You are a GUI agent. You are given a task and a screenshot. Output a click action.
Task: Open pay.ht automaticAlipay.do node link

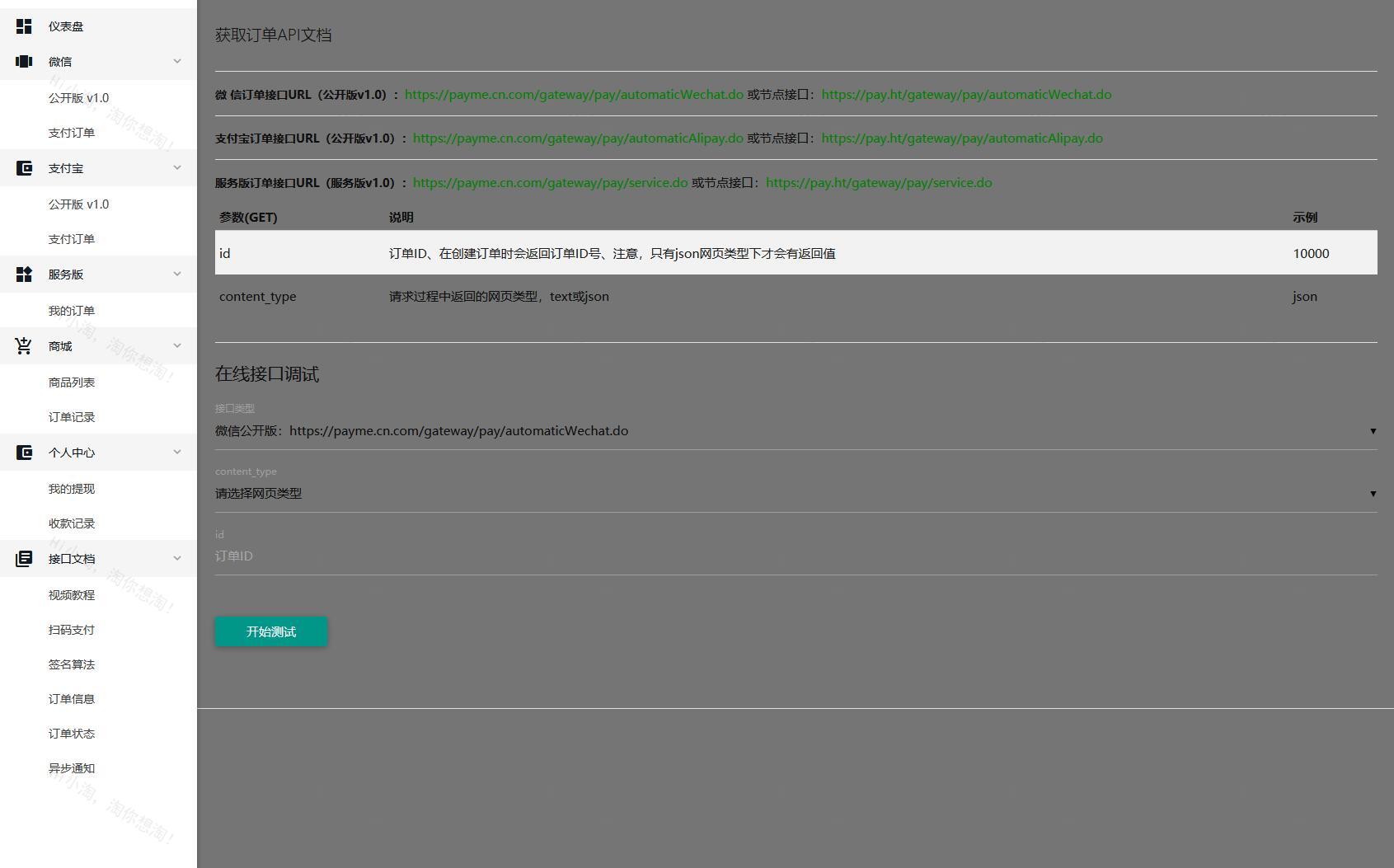pyautogui.click(x=962, y=138)
